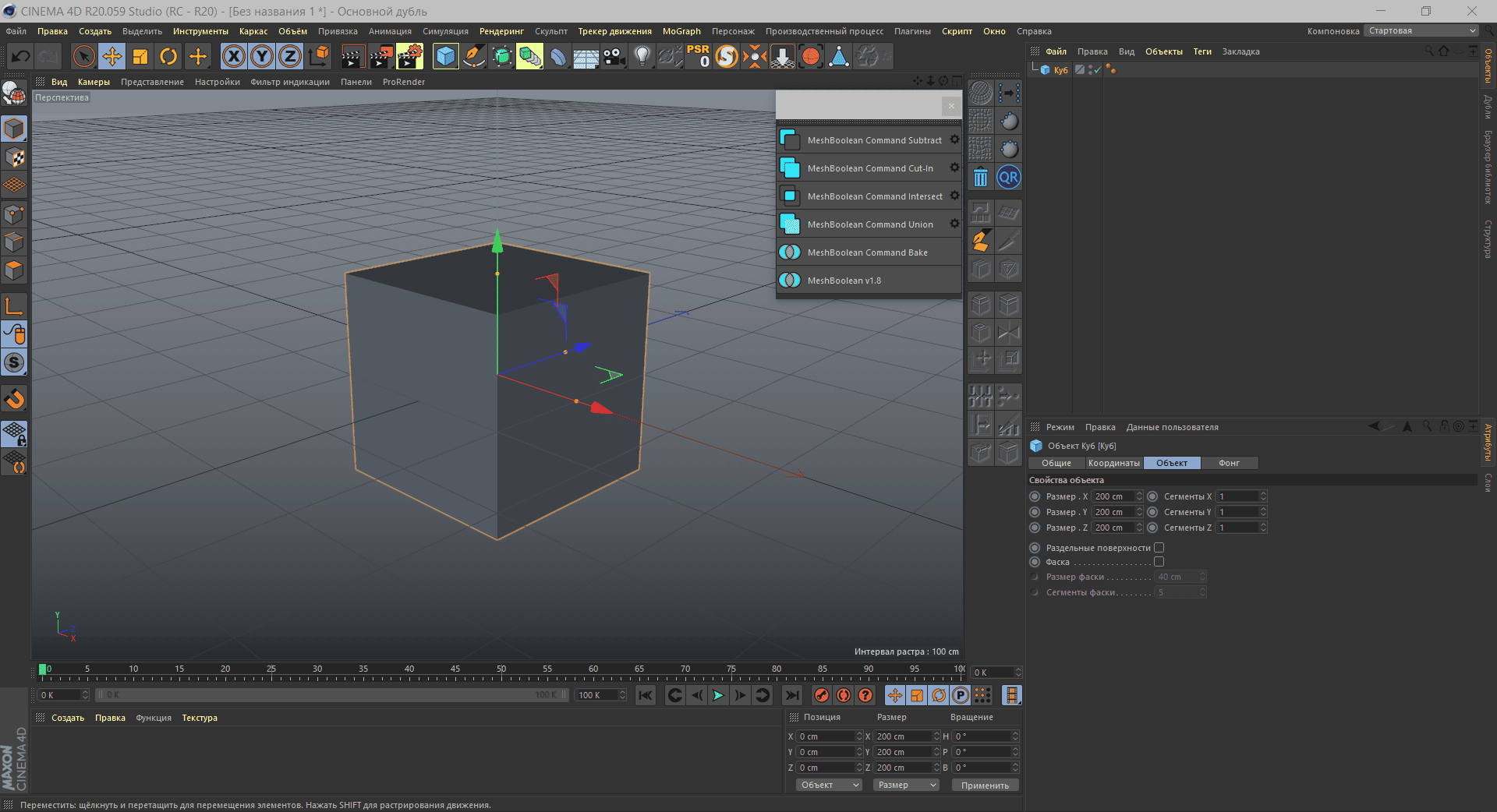
Task: Click the trash delete icon in side palette
Action: [x=981, y=178]
